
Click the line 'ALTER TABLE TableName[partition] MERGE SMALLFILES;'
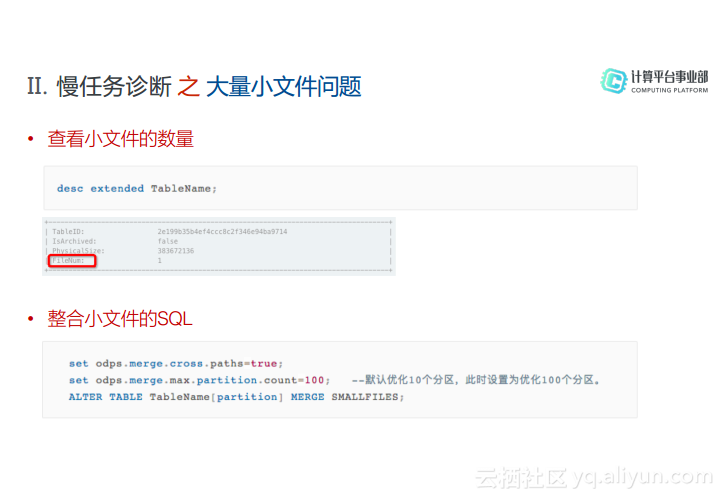click(x=236, y=397)
